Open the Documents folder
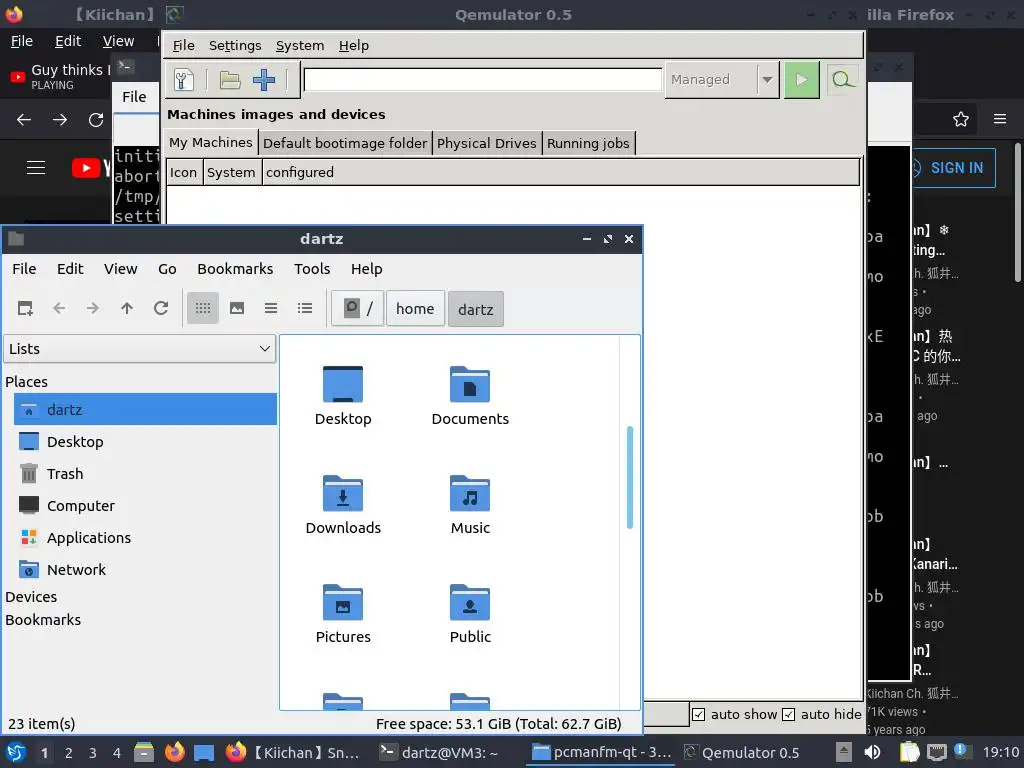Screen dimensions: 1024x768 [470, 396]
